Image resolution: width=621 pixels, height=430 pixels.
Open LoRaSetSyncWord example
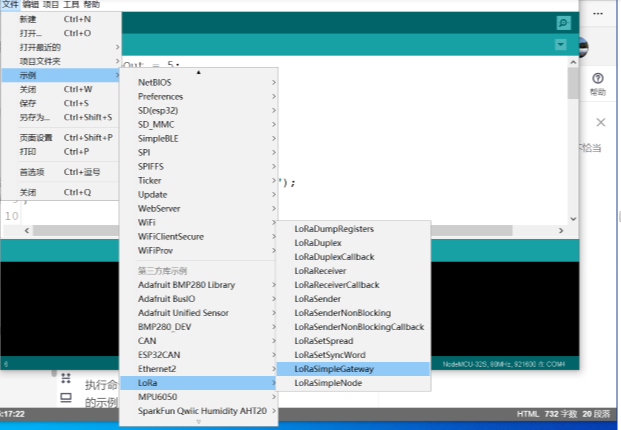(353, 355)
